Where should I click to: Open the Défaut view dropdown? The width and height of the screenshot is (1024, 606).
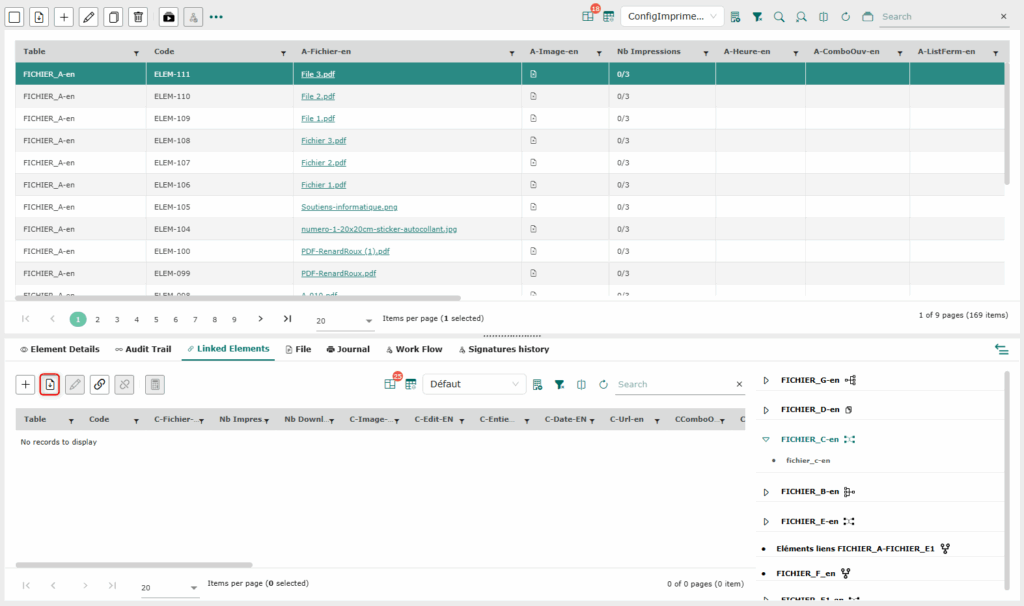click(x=474, y=384)
